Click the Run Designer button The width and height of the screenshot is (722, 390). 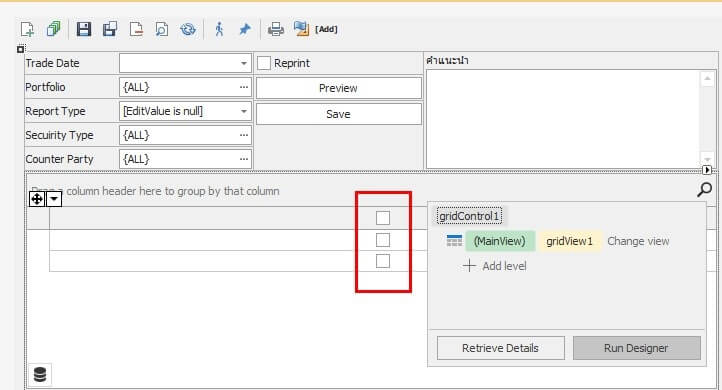coord(636,348)
